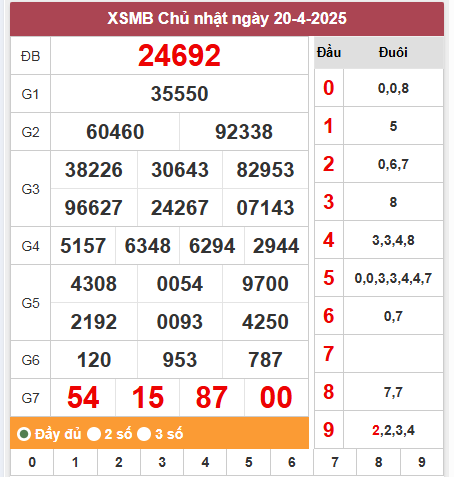Click tail values '0,0,8' for head 0
Image resolution: width=454 pixels, height=477 pixels.
pyautogui.click(x=393, y=88)
